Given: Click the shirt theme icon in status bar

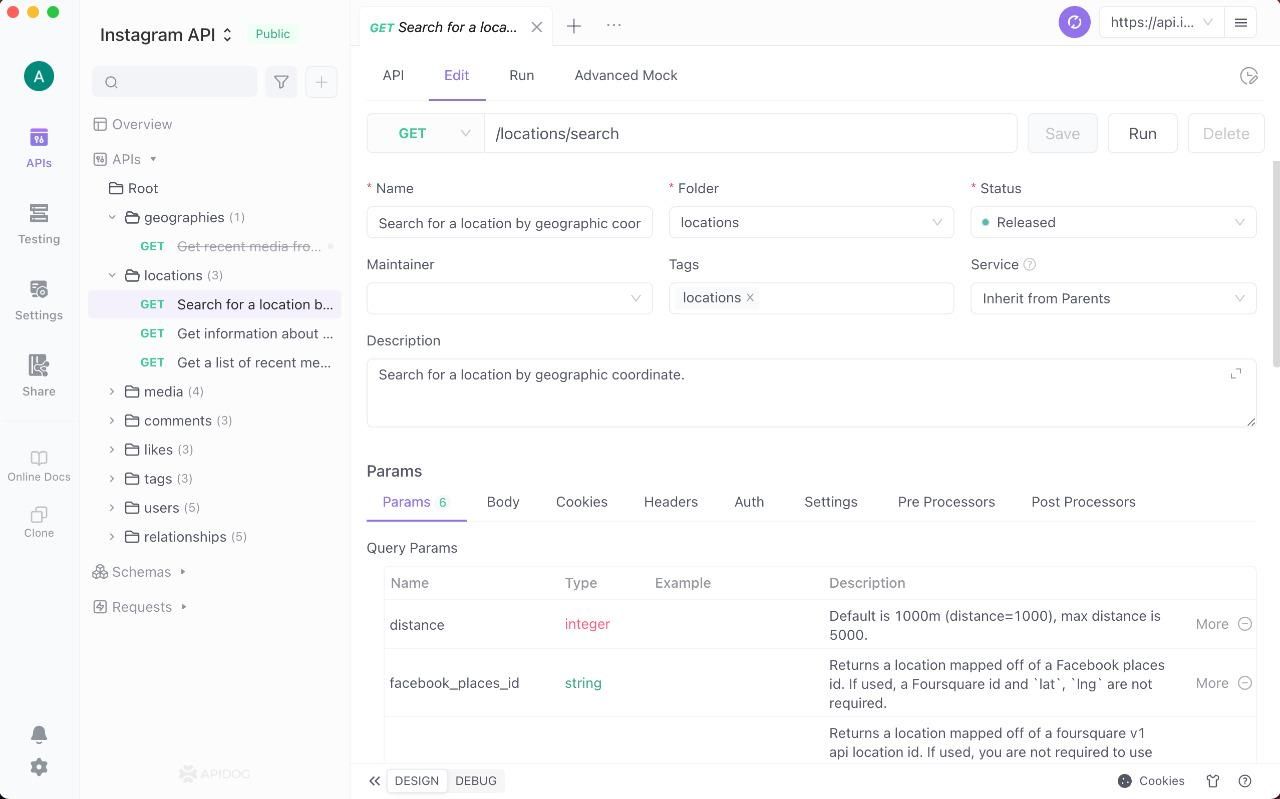Looking at the screenshot, I should [x=1213, y=781].
